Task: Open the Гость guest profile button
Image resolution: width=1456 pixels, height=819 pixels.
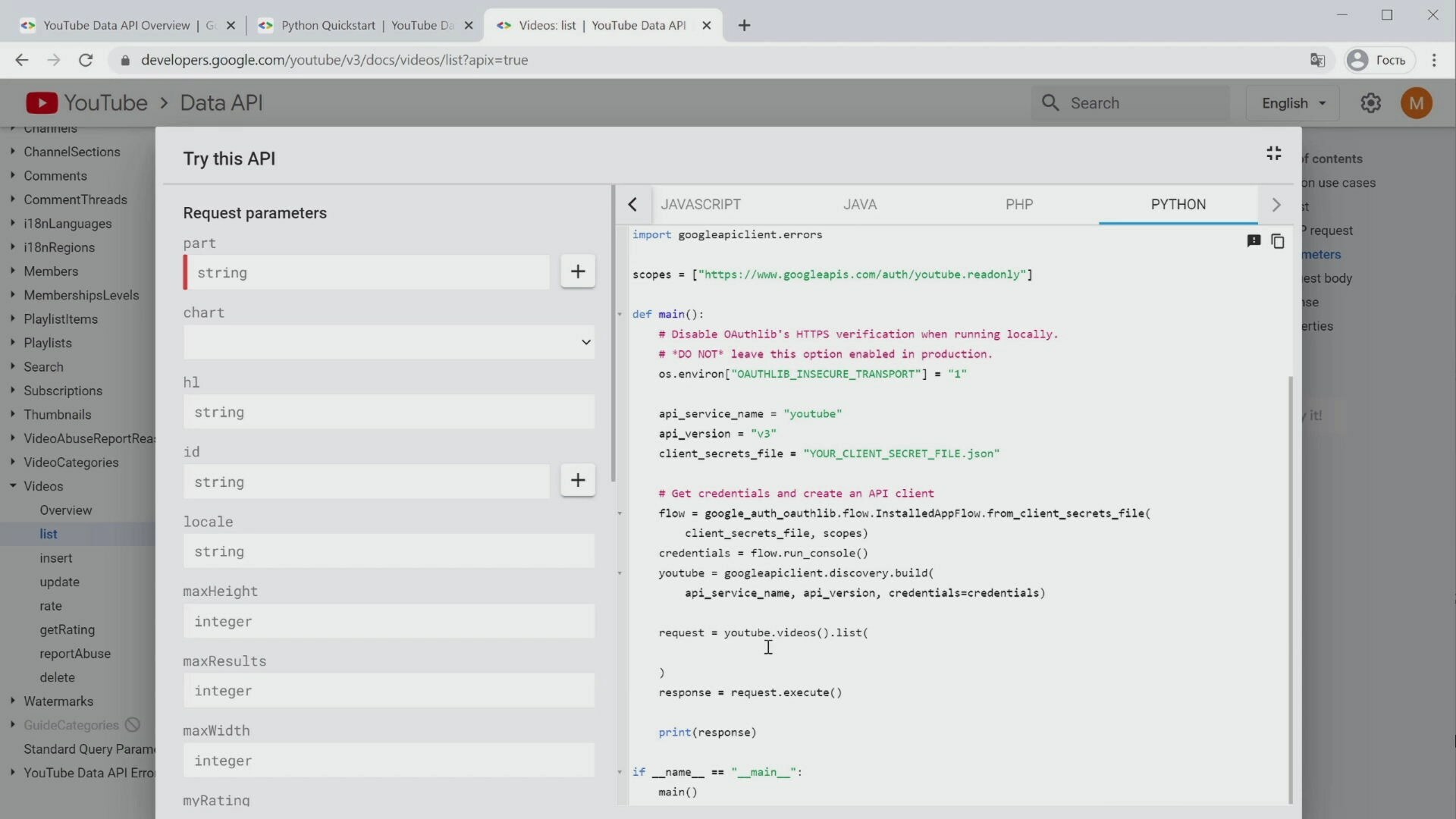Action: (x=1379, y=60)
